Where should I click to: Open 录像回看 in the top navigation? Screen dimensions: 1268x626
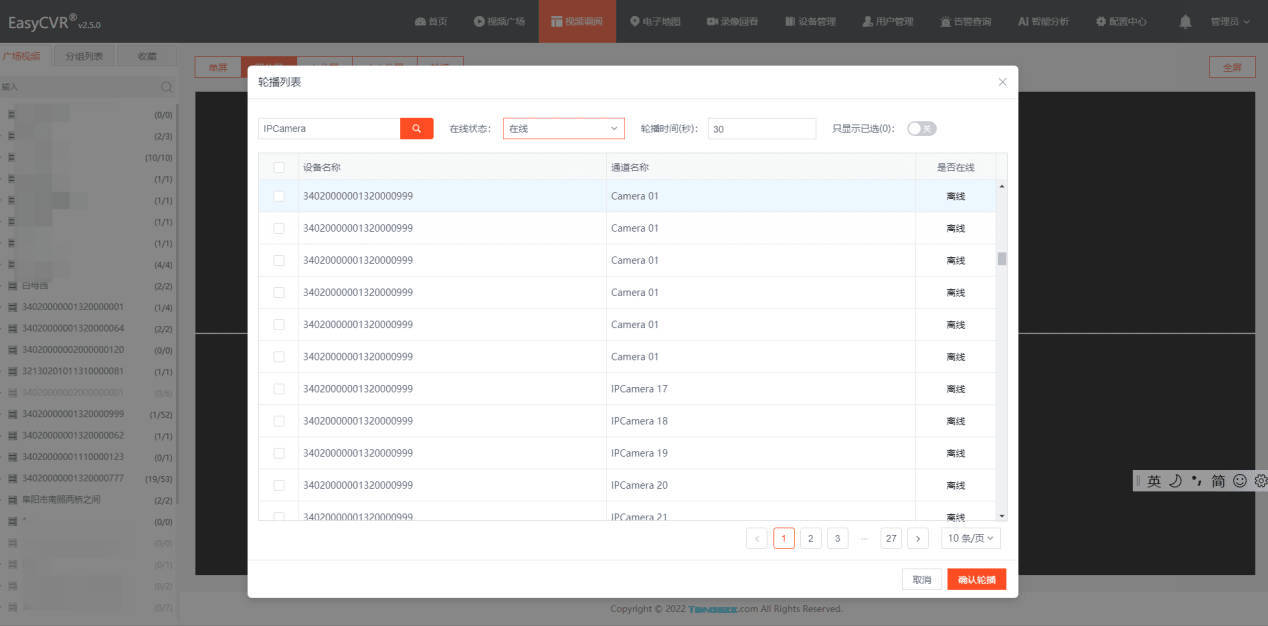coord(732,21)
